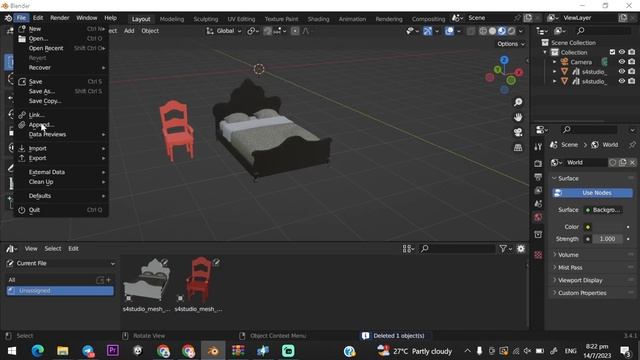Expand the Custom Properties panel

point(582,293)
